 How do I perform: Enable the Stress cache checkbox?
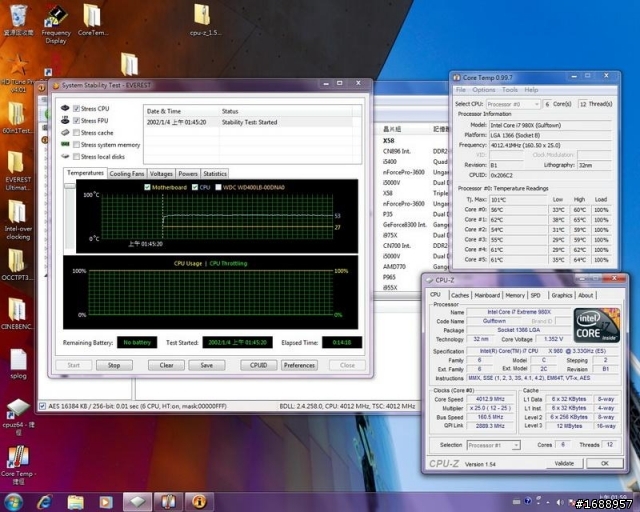click(x=76, y=133)
